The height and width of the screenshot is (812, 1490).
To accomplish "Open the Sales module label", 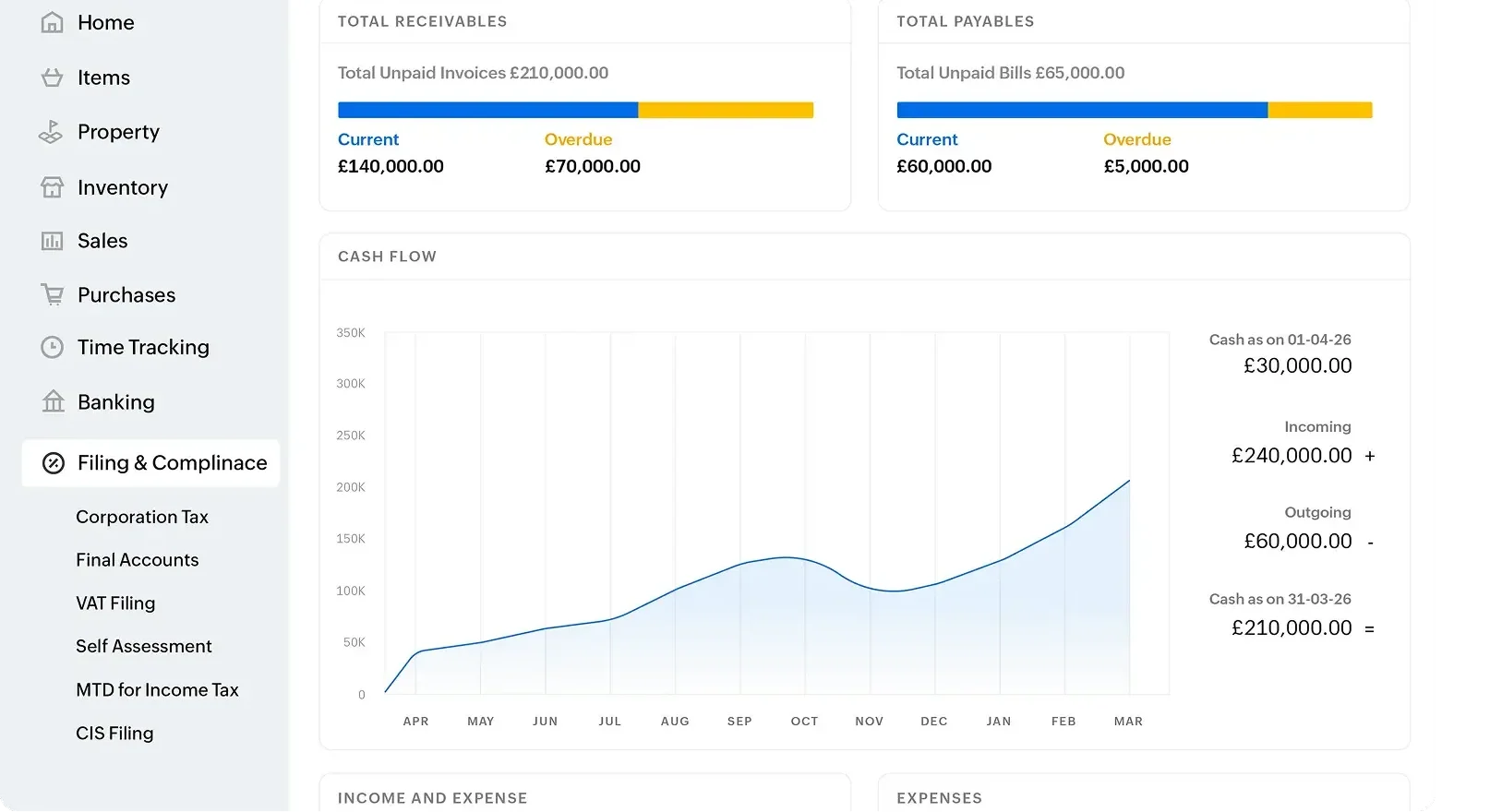I will pyautogui.click(x=102, y=241).
